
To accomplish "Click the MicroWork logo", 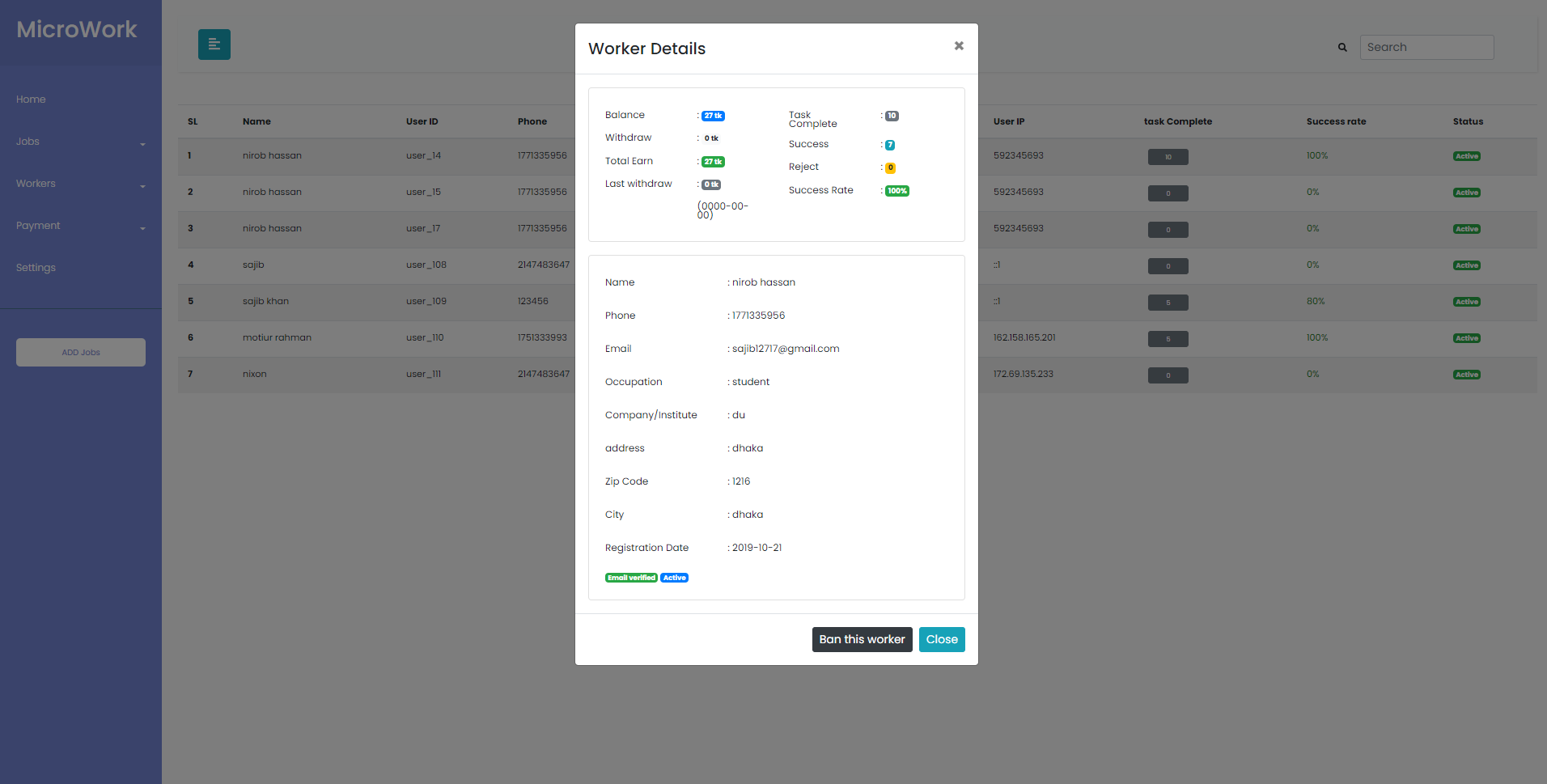I will pyautogui.click(x=77, y=30).
